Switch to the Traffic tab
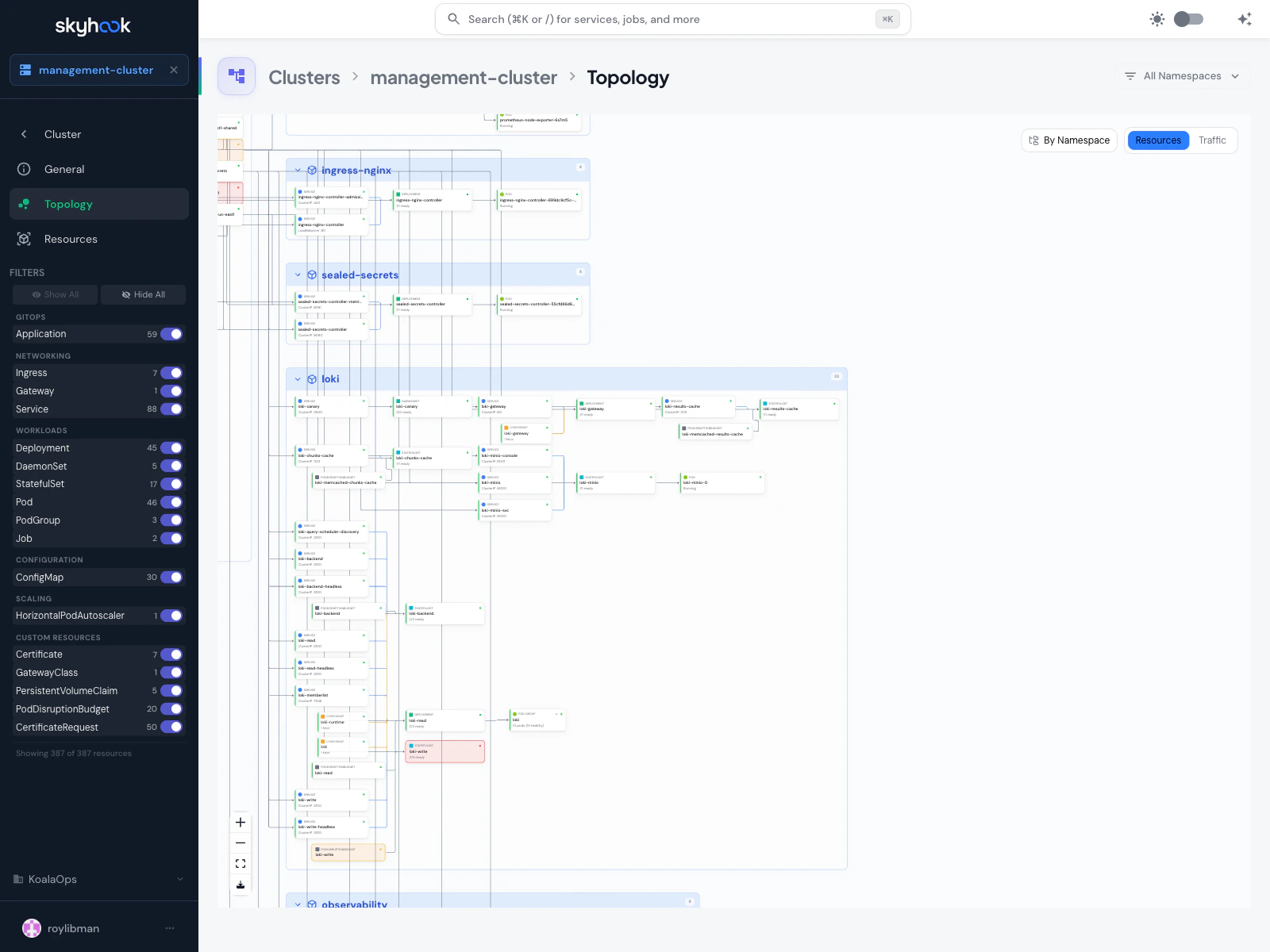 tap(1212, 140)
